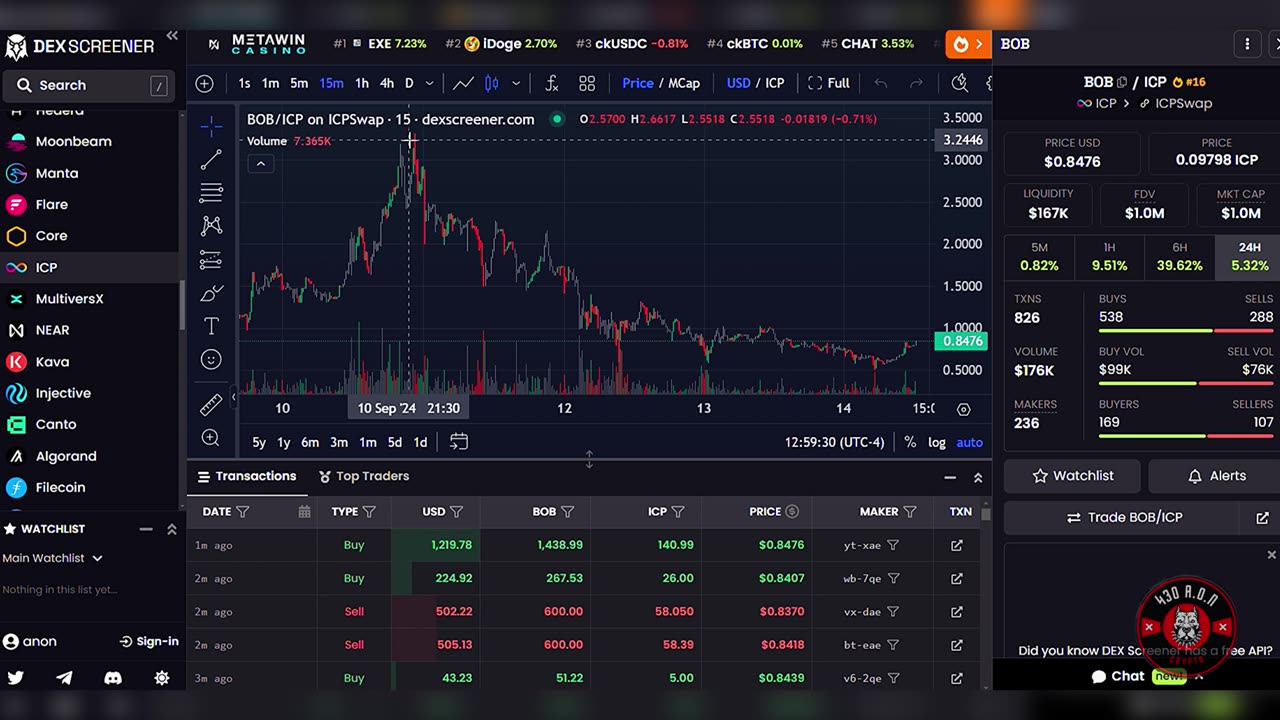
Task: Open Main Watchlist dropdown
Action: [x=53, y=558]
